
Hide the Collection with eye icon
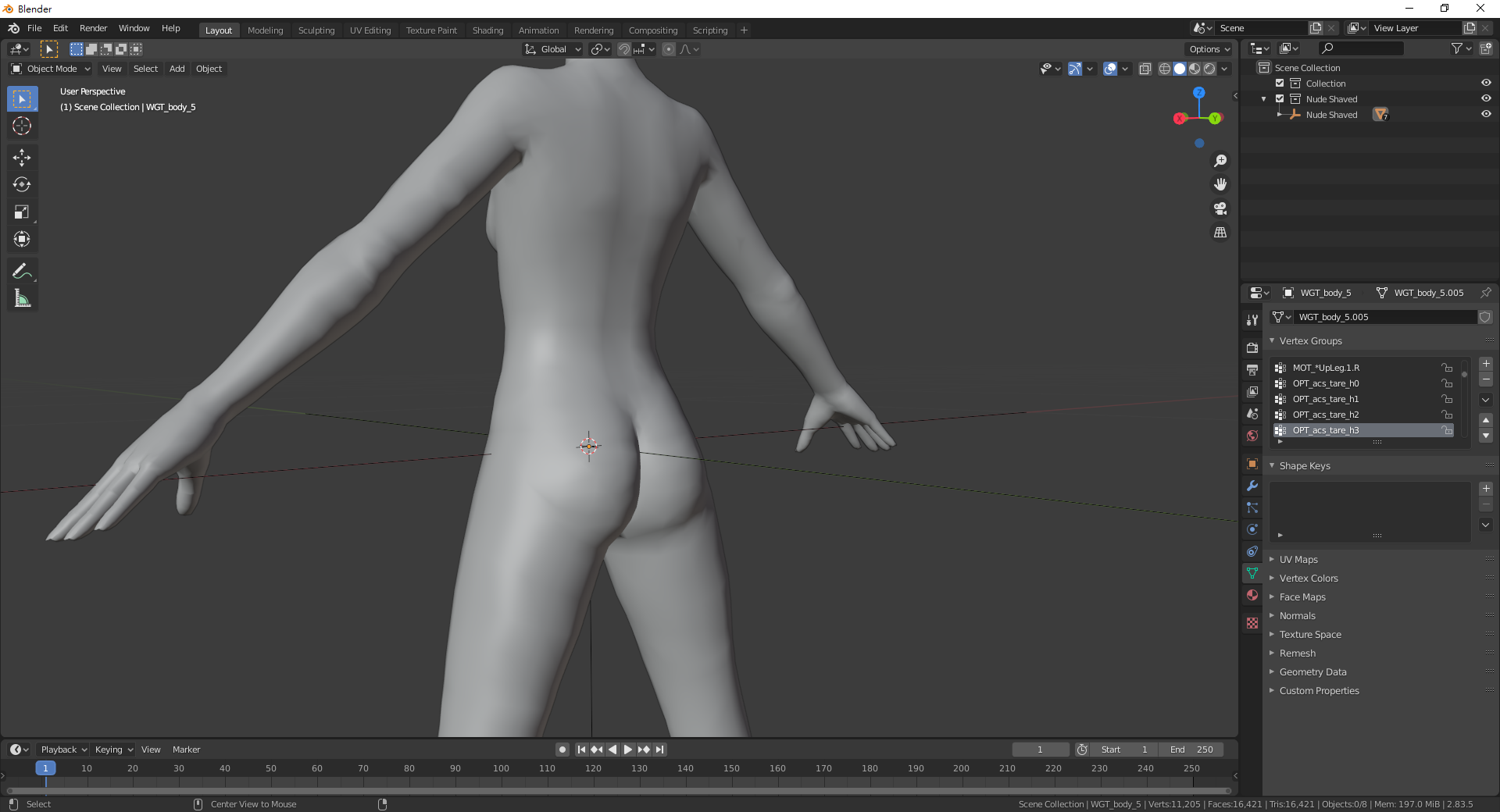pyautogui.click(x=1486, y=83)
